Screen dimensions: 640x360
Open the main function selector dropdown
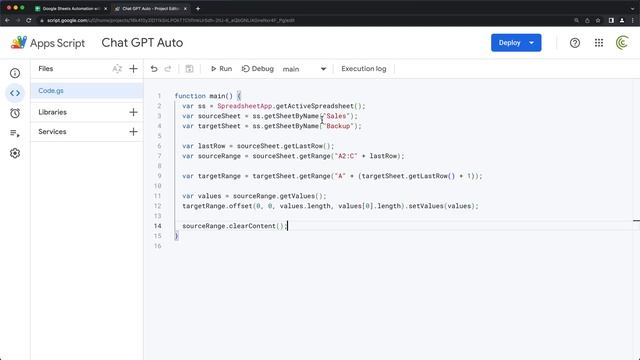304,69
